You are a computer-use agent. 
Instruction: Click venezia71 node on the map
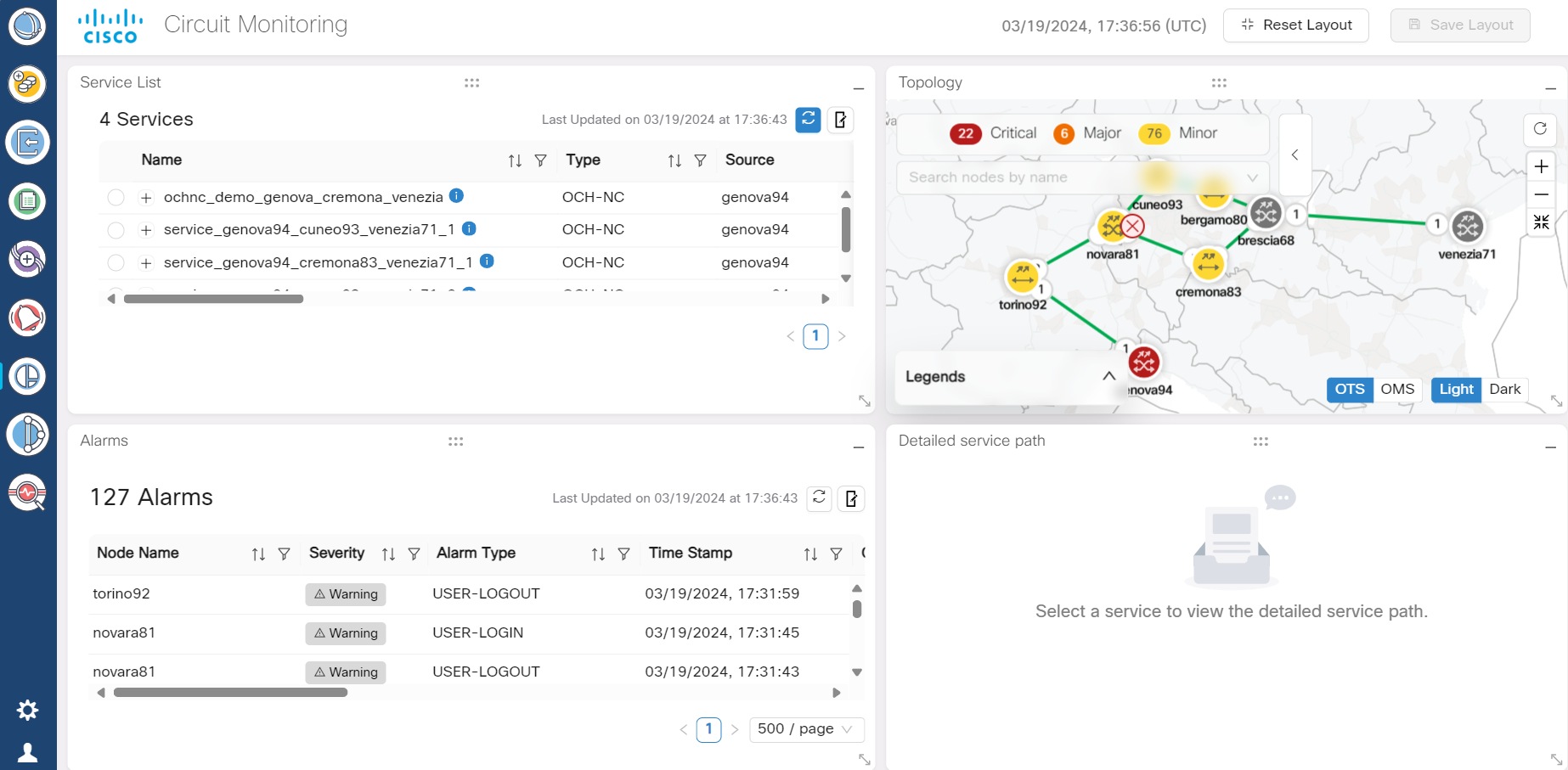pos(1467,227)
